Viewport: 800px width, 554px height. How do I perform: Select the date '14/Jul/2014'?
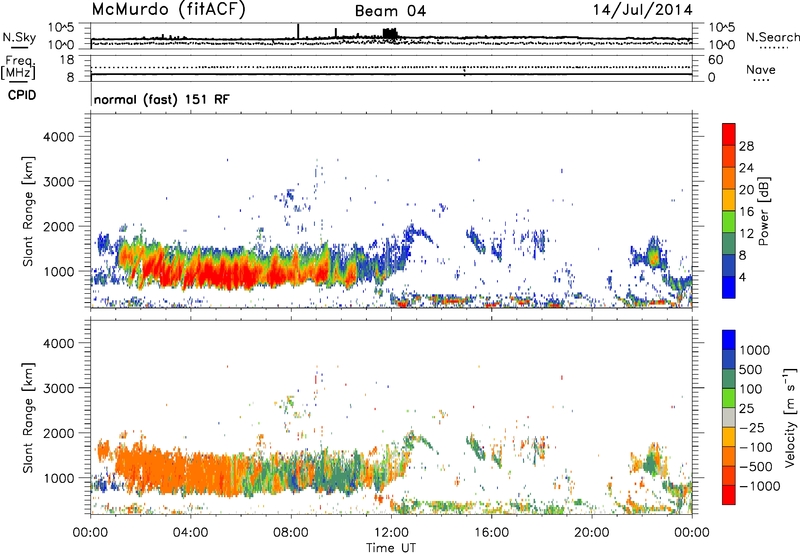tap(642, 10)
